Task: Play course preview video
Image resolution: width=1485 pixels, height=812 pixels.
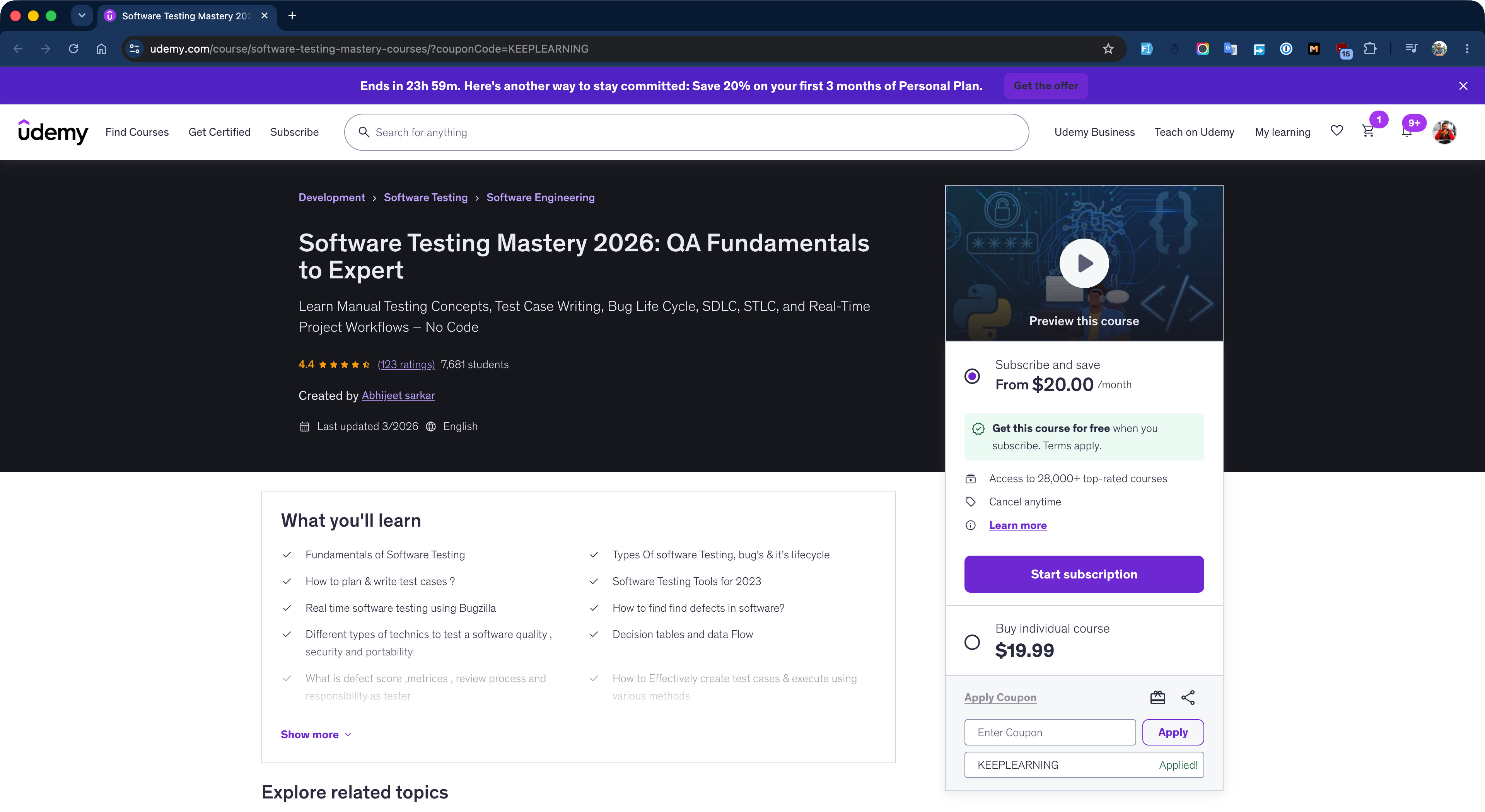Action: (x=1084, y=263)
